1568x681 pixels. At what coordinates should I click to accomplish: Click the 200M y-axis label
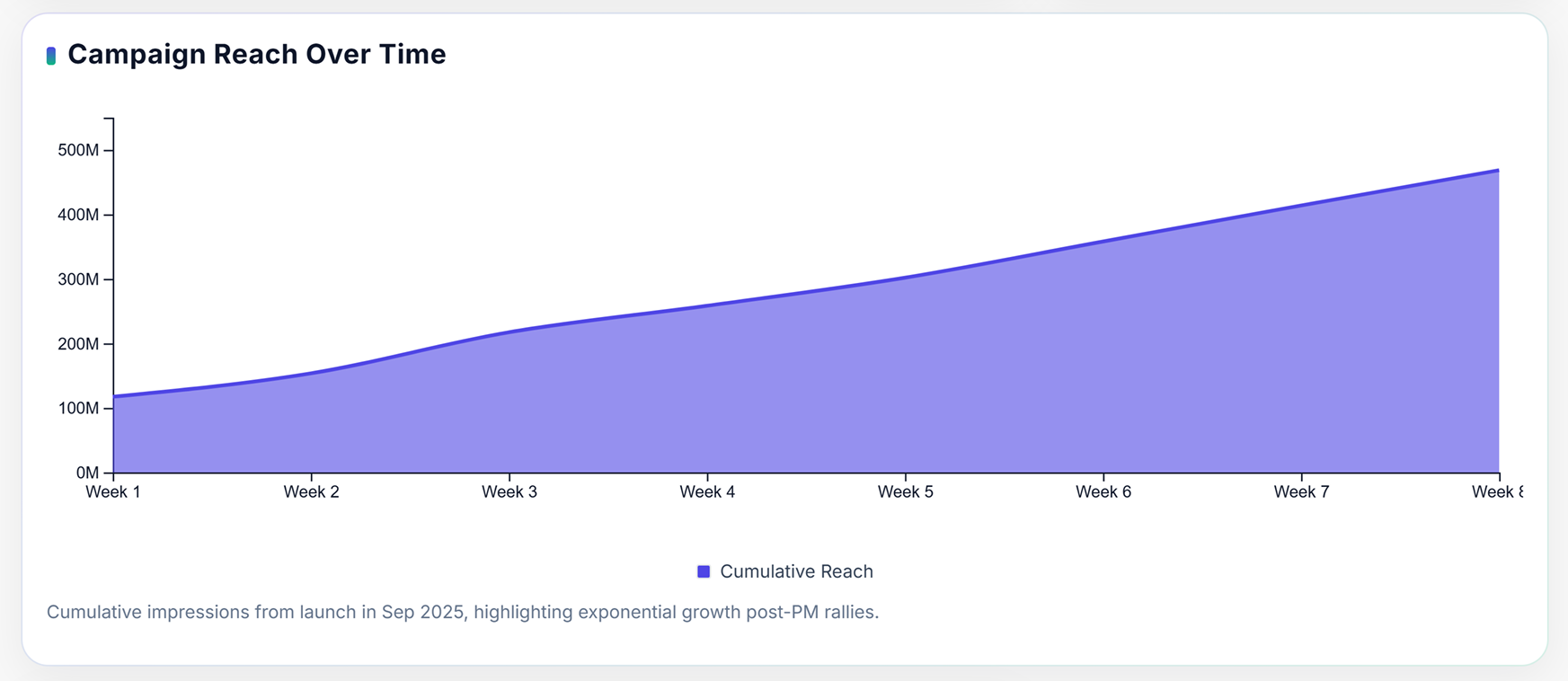click(78, 344)
